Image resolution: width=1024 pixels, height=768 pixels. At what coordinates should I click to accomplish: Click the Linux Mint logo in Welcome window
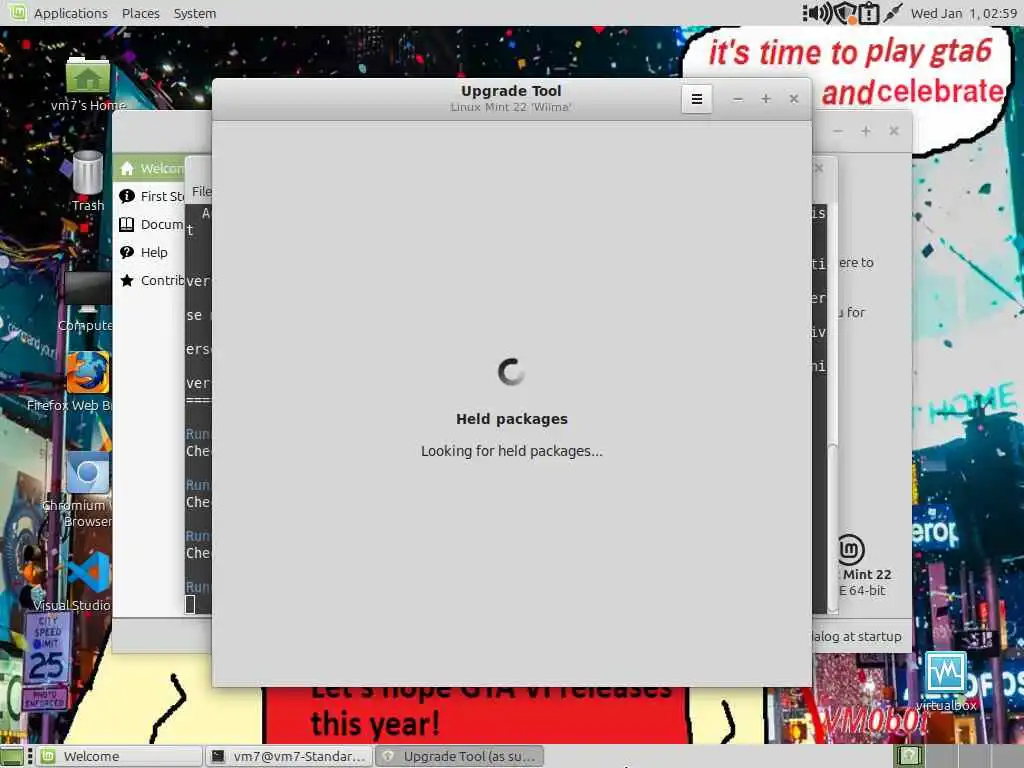pos(850,549)
